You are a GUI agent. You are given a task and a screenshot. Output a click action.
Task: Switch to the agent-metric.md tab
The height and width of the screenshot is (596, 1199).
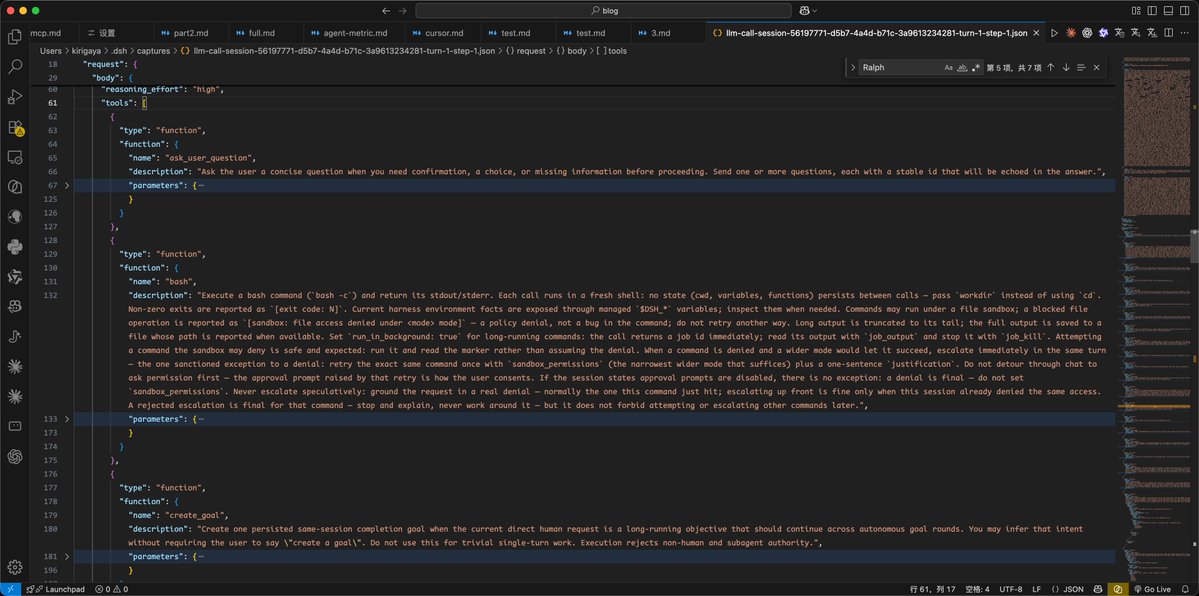353,33
